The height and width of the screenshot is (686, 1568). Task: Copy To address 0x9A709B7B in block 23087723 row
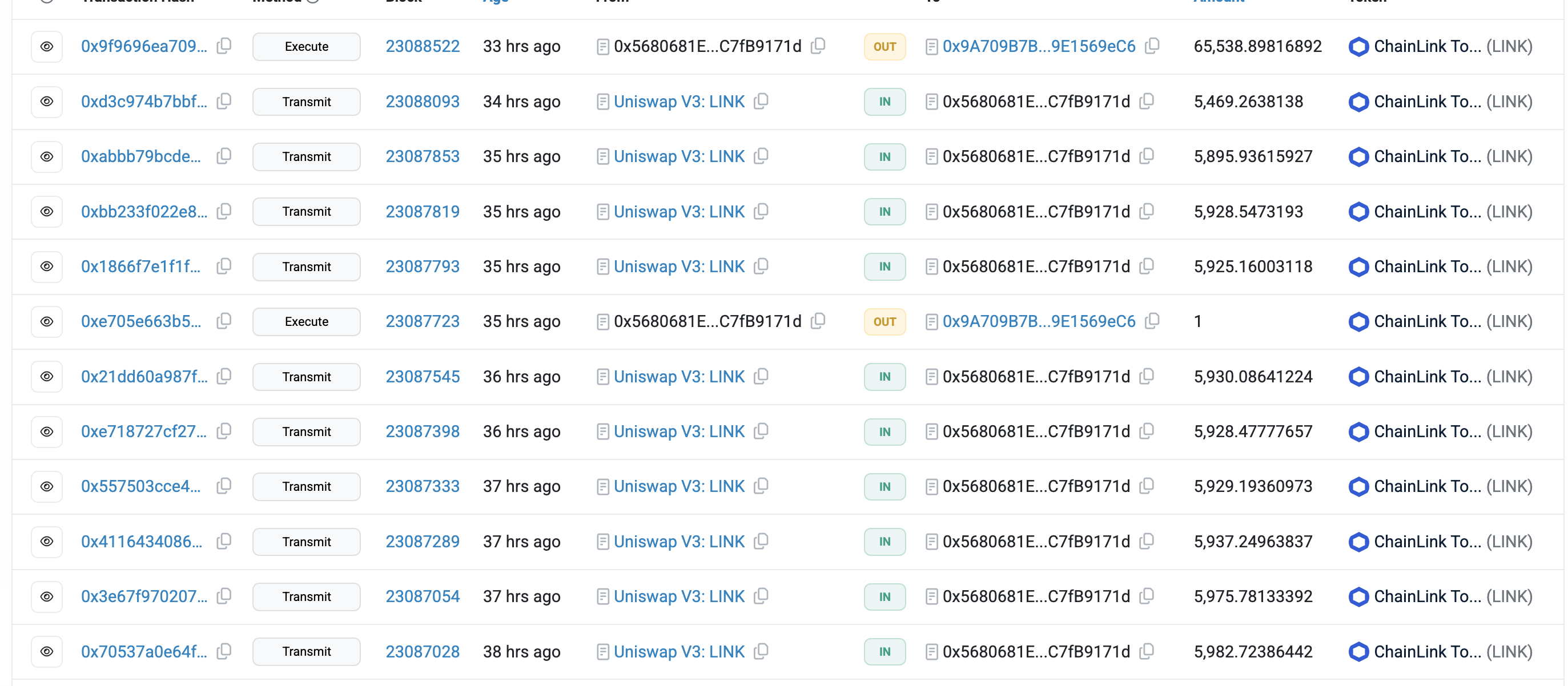1152,321
